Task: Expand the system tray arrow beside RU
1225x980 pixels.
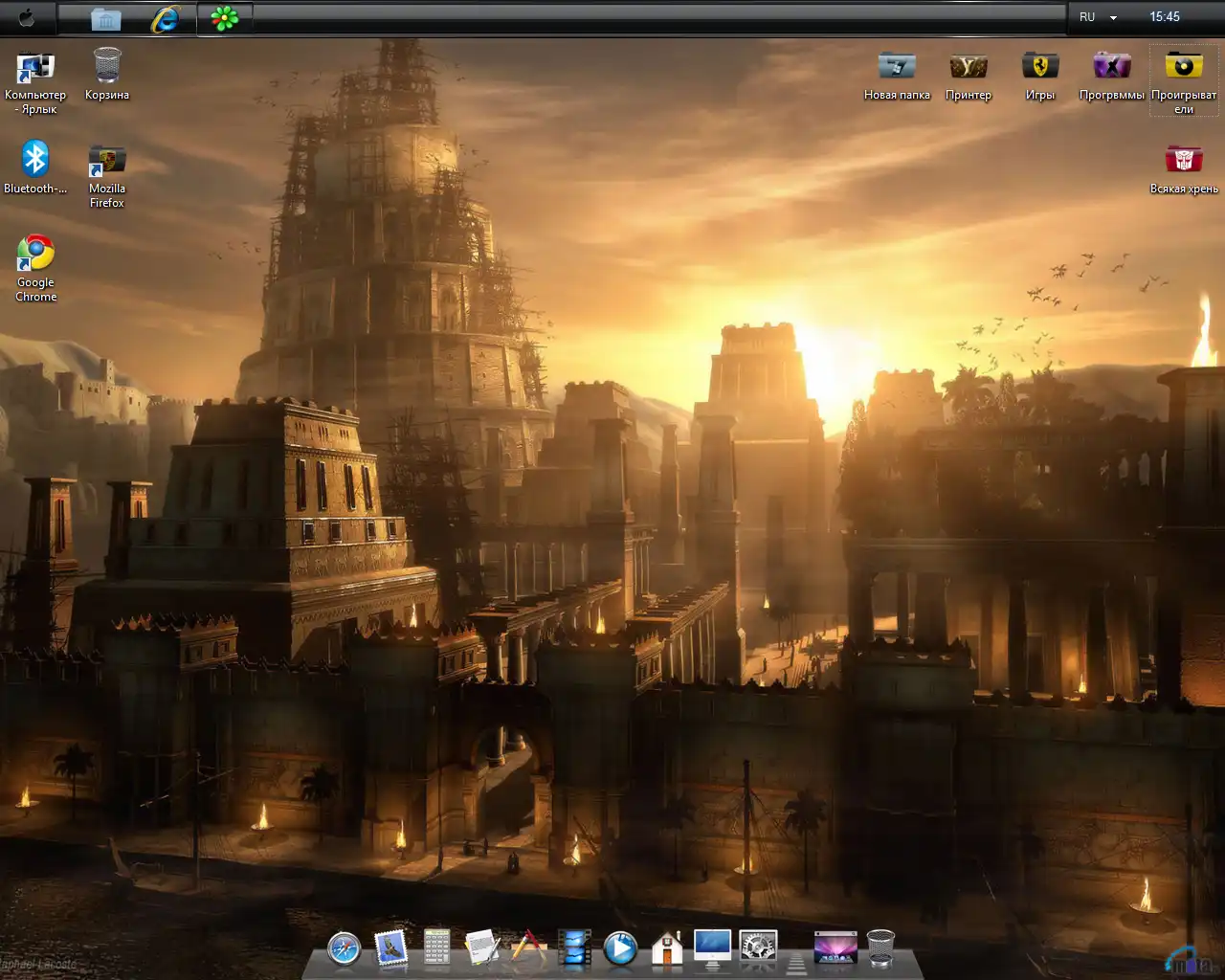Action: tap(1113, 17)
